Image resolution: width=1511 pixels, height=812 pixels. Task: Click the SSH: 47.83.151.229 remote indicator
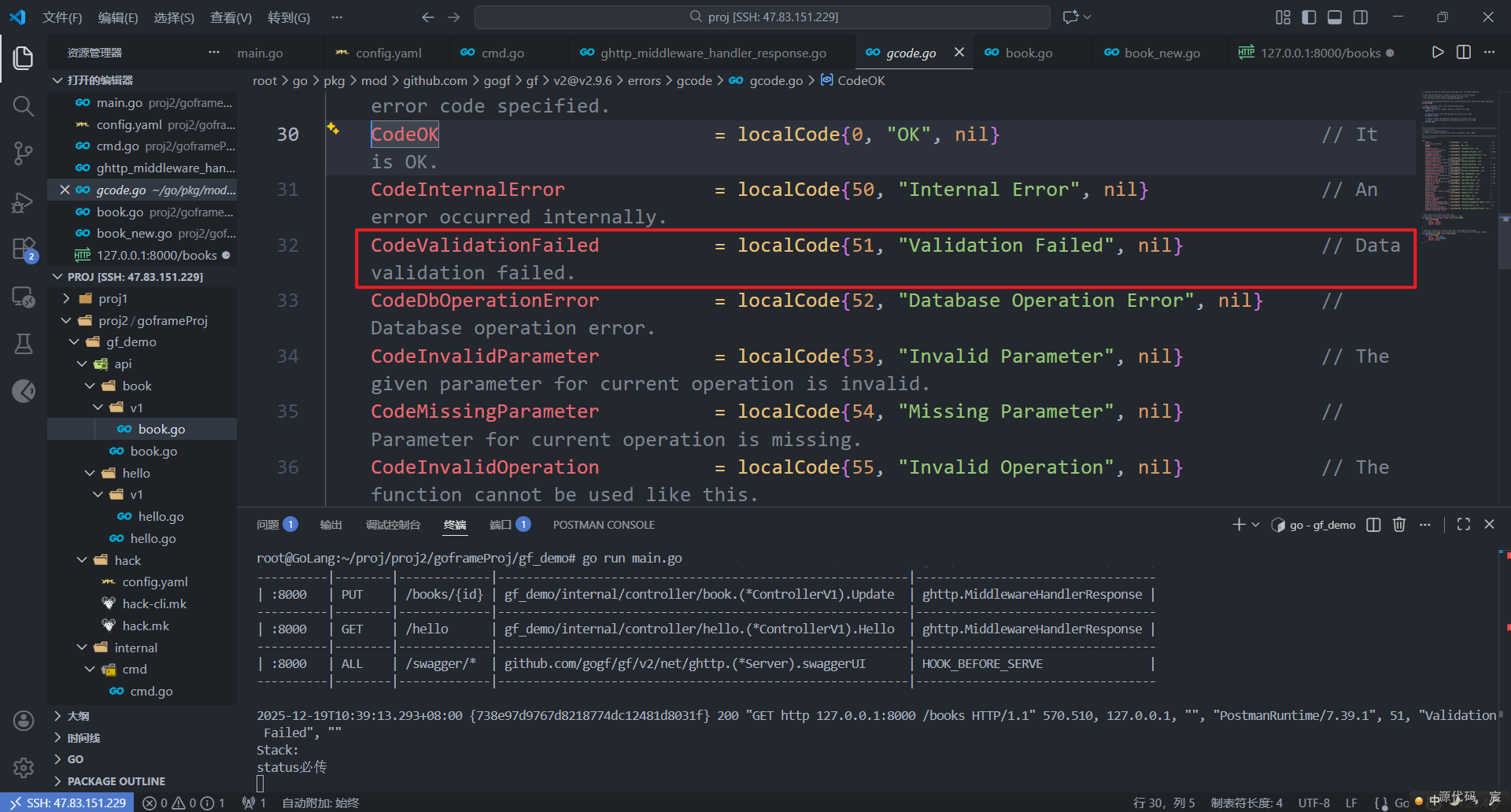(x=68, y=803)
